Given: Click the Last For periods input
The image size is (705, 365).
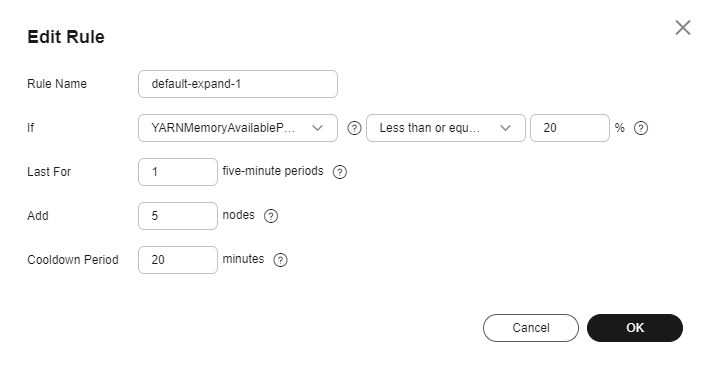Looking at the screenshot, I should click(x=178, y=172).
